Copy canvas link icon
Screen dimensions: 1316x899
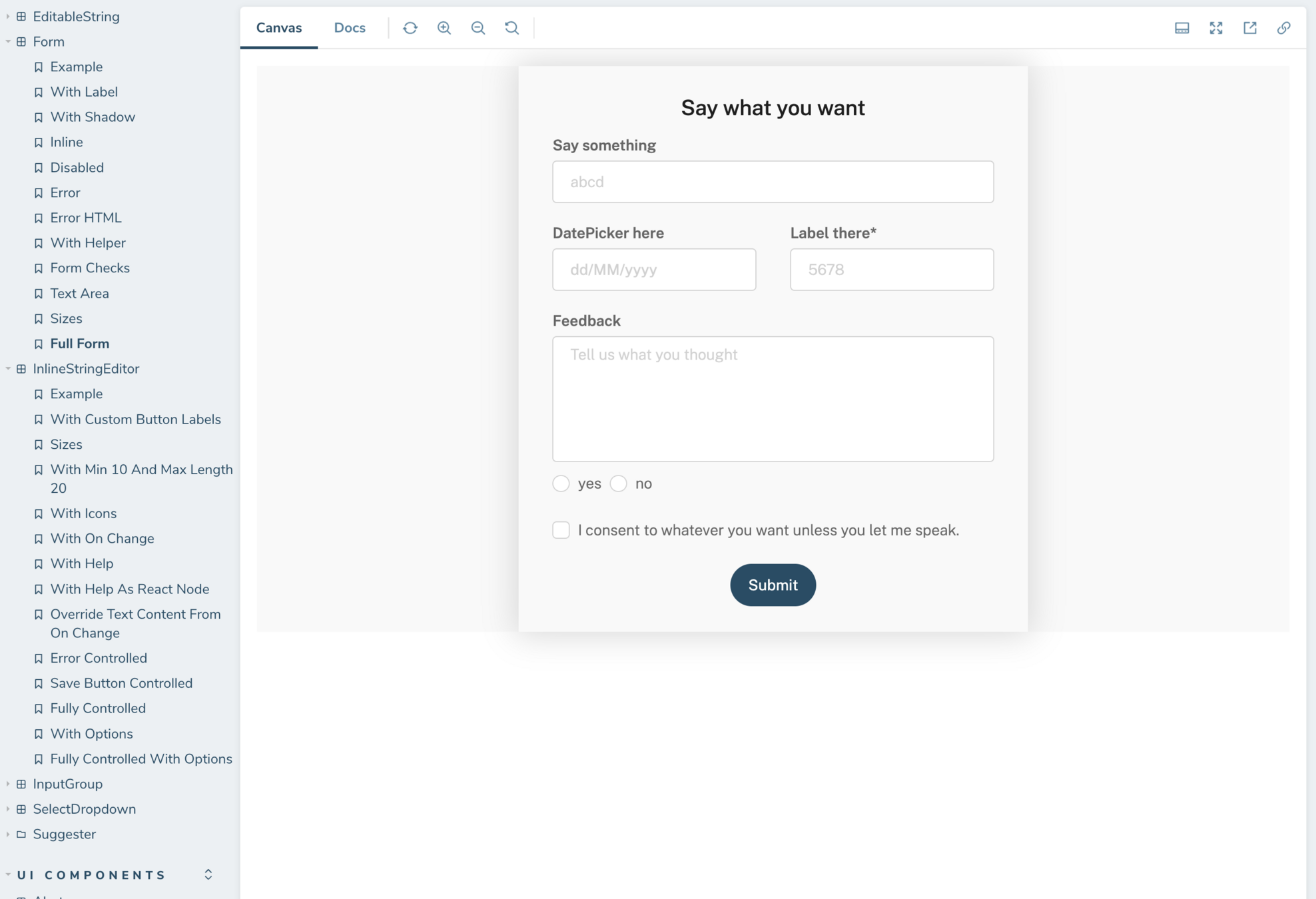[1284, 28]
